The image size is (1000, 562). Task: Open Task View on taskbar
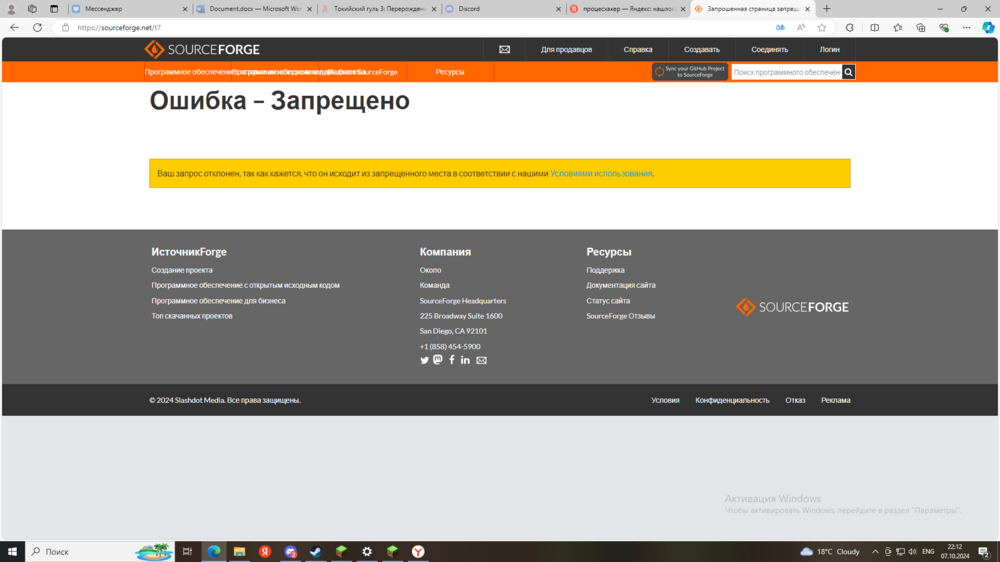click(187, 551)
